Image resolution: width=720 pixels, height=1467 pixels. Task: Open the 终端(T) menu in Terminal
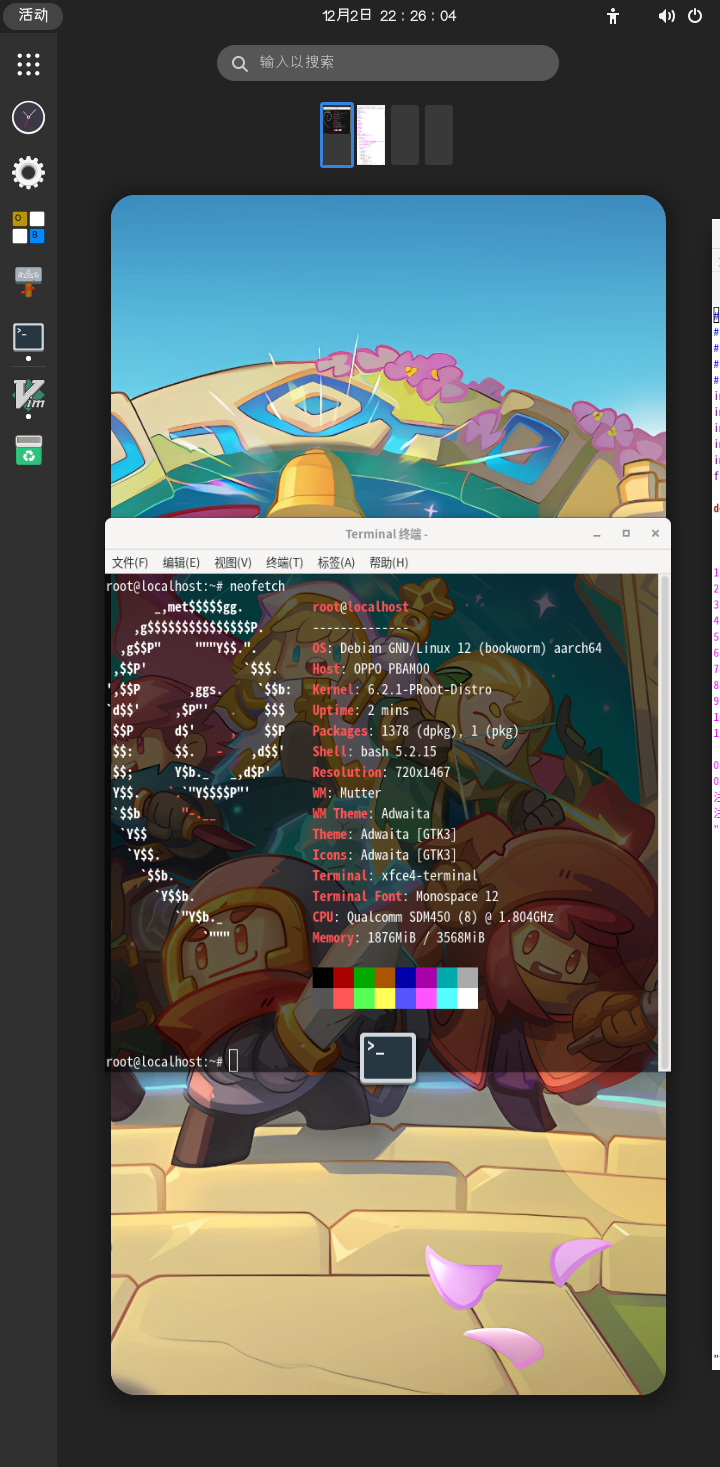(x=285, y=563)
